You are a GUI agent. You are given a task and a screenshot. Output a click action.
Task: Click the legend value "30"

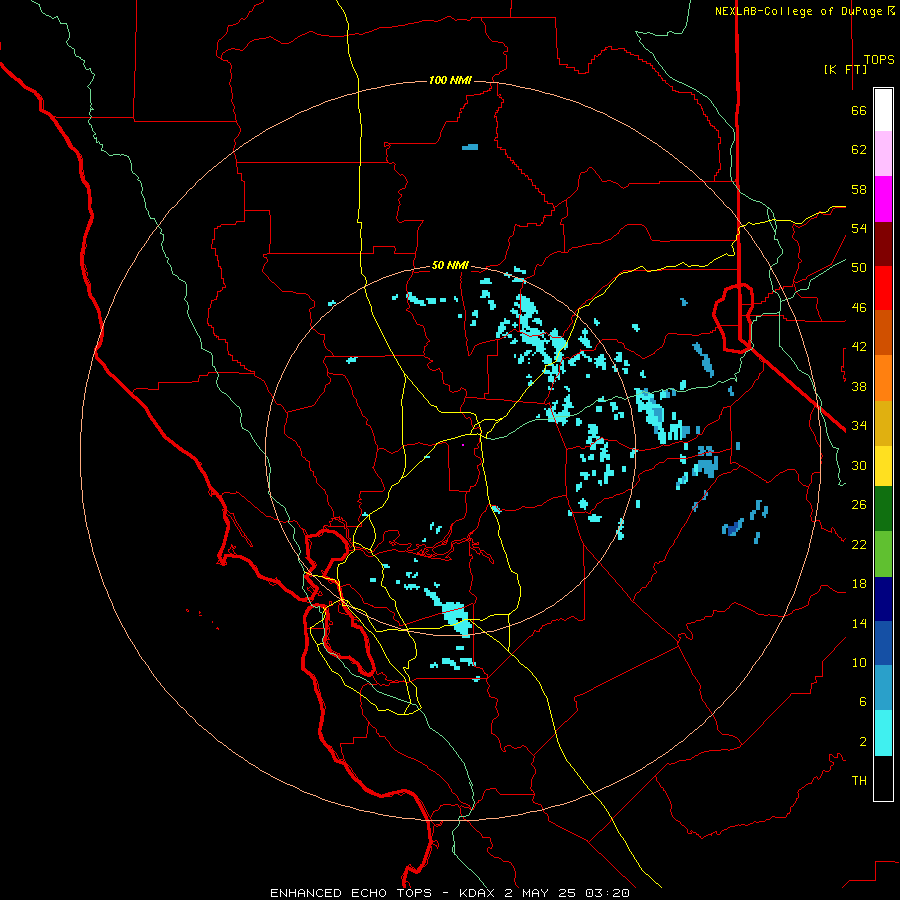tap(859, 465)
